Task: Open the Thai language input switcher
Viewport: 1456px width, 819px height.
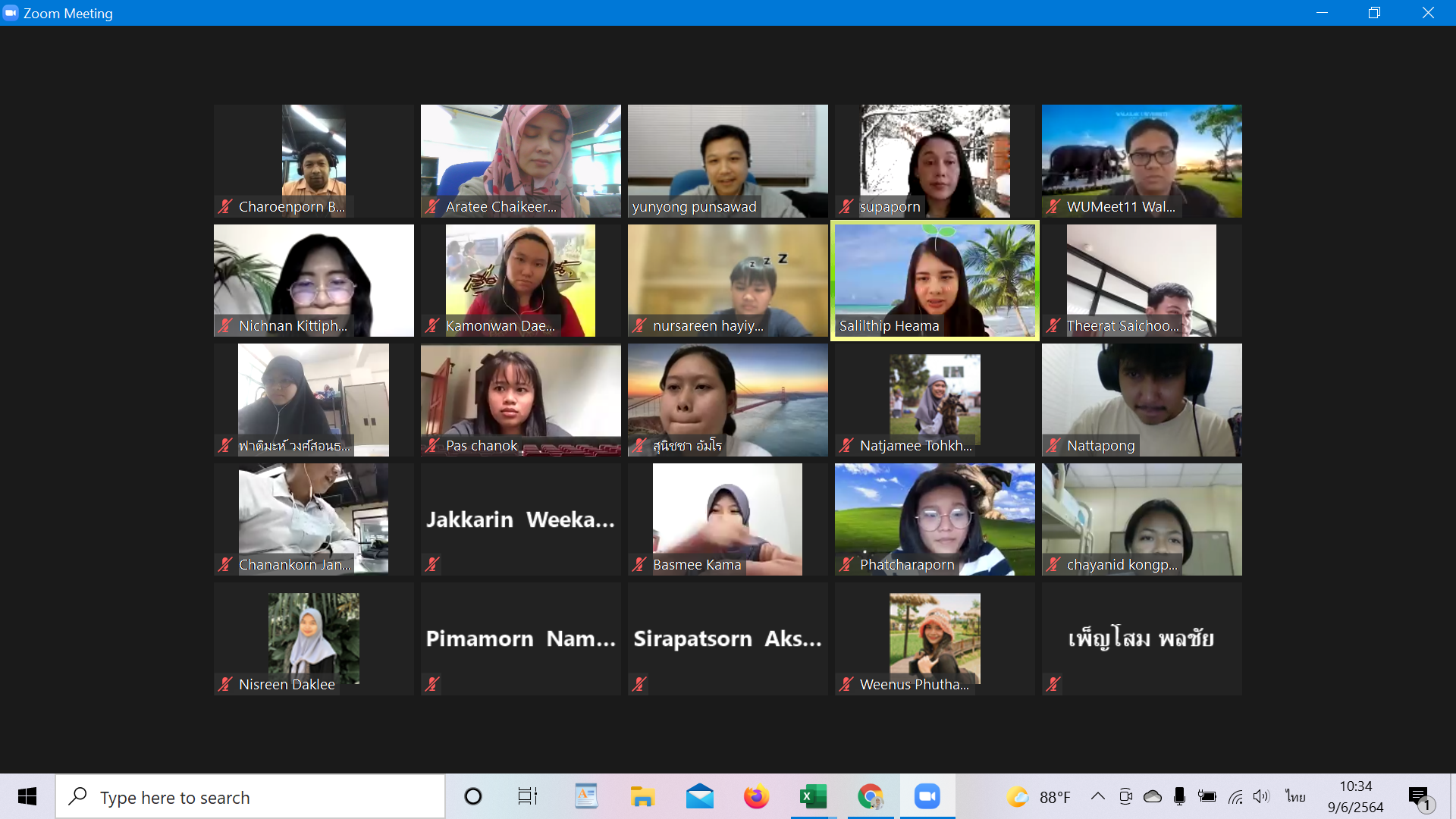Action: (1295, 796)
